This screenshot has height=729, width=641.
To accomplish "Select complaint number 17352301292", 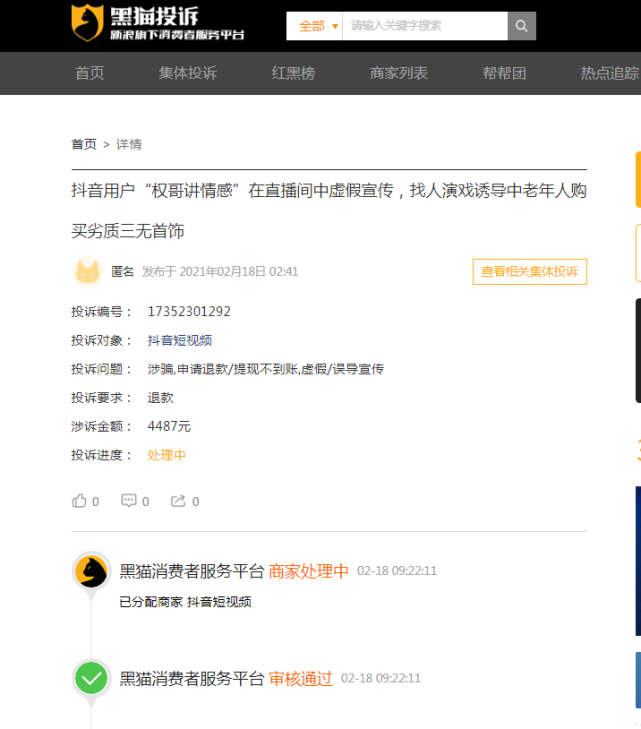I will pyautogui.click(x=189, y=311).
